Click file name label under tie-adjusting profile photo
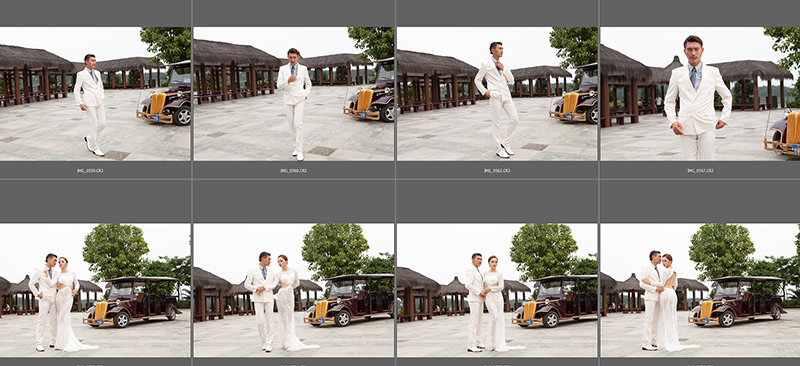The image size is (800, 366). point(497,170)
